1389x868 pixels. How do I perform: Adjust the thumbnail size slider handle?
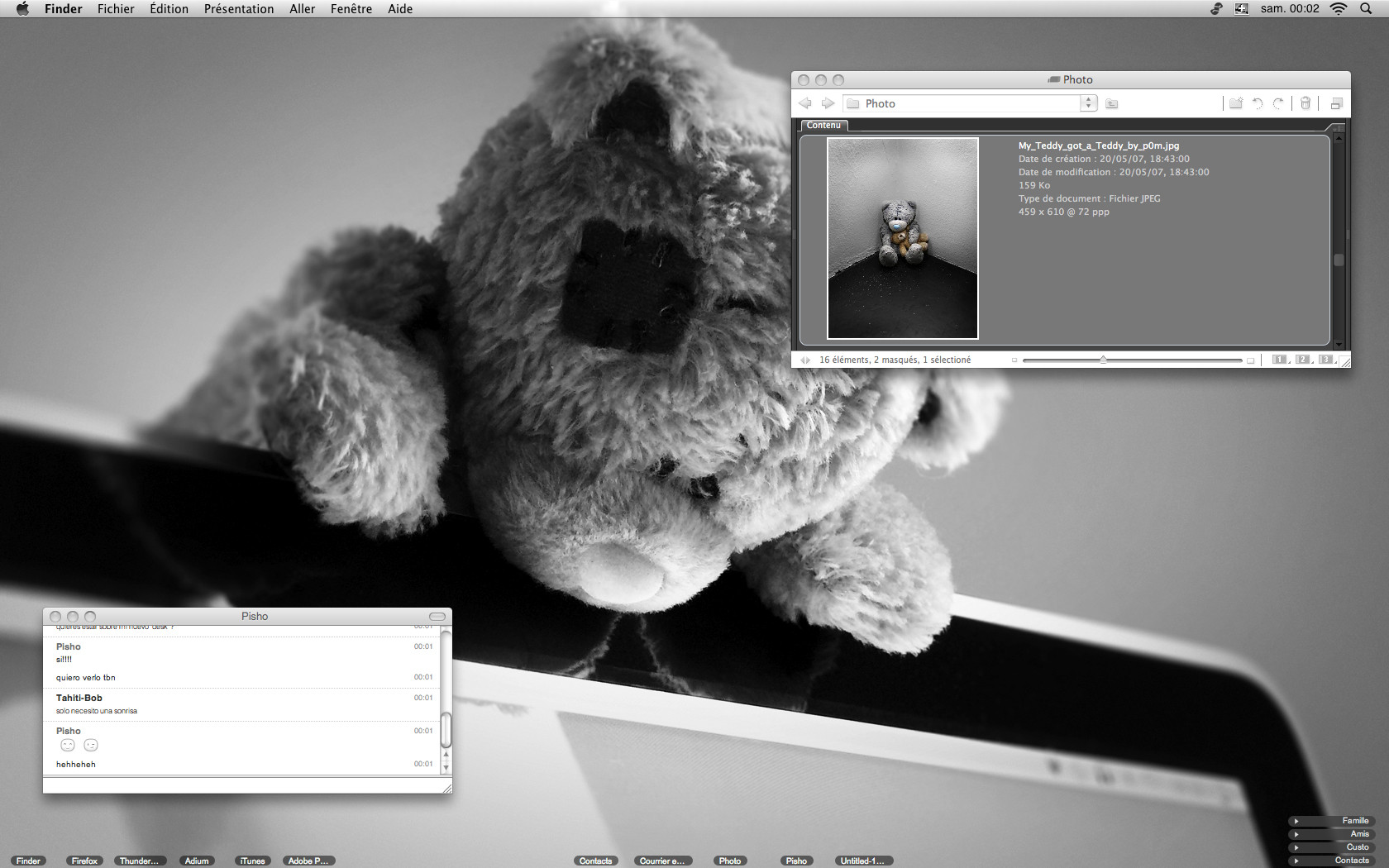coord(1103,360)
